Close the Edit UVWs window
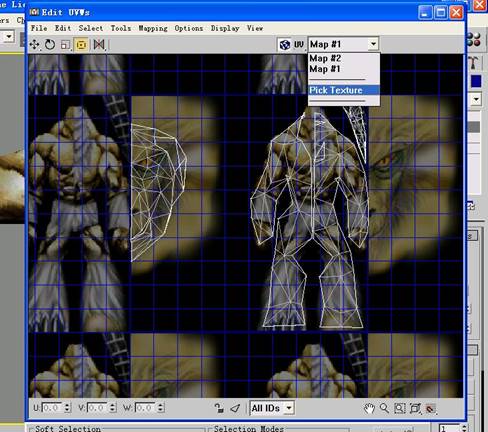The height and width of the screenshot is (432, 488). click(x=456, y=13)
